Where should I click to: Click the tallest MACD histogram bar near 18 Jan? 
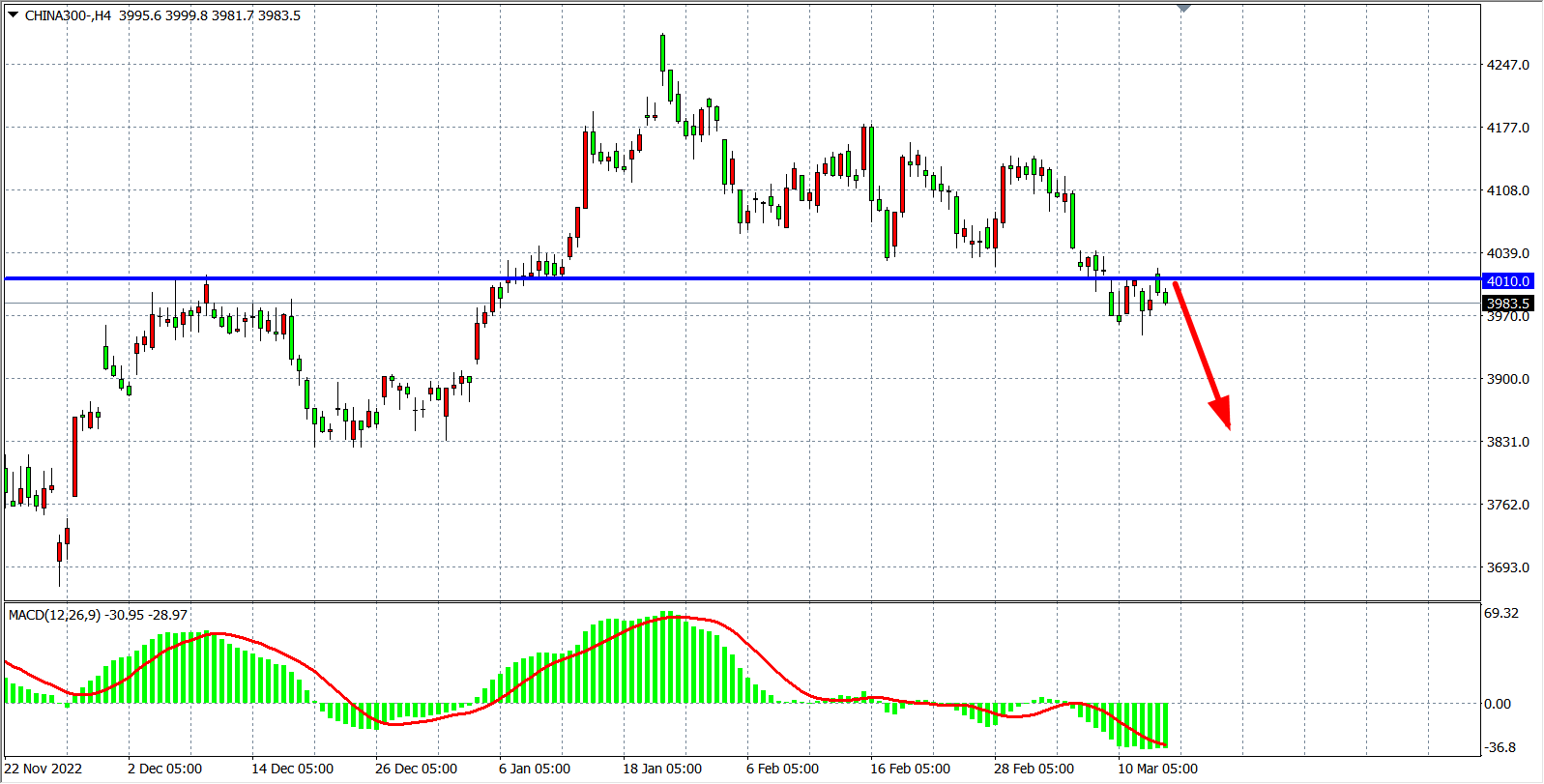(666, 657)
